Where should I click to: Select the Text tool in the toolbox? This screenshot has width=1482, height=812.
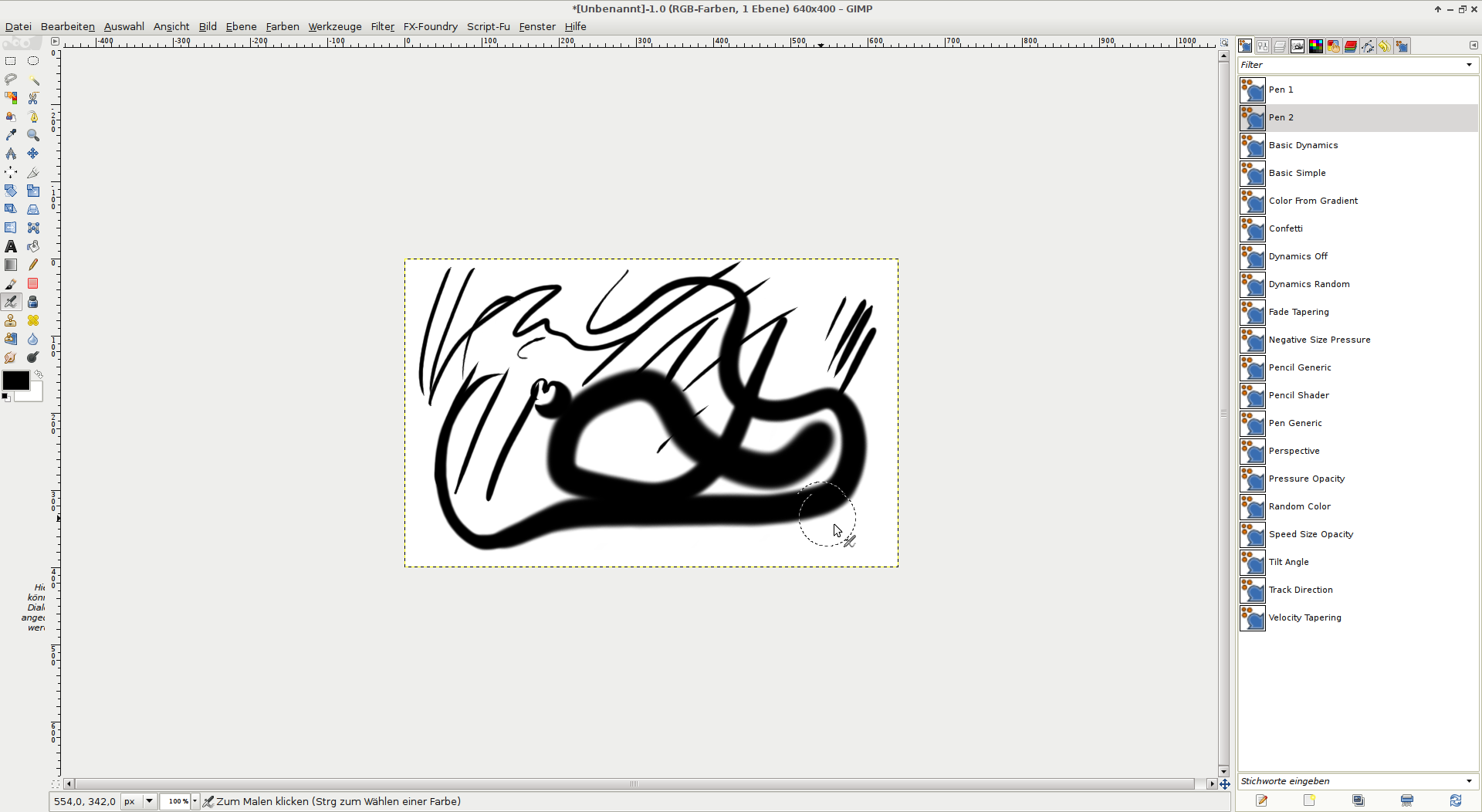(11, 246)
